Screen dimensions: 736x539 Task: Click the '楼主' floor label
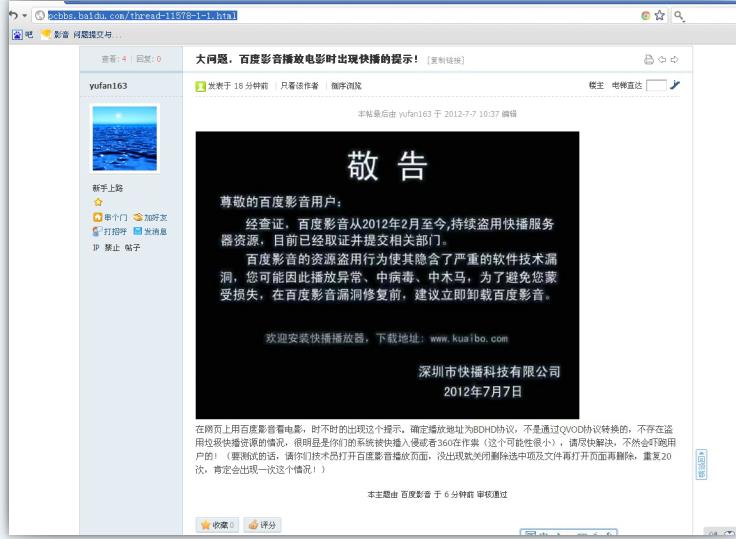pyautogui.click(x=597, y=85)
